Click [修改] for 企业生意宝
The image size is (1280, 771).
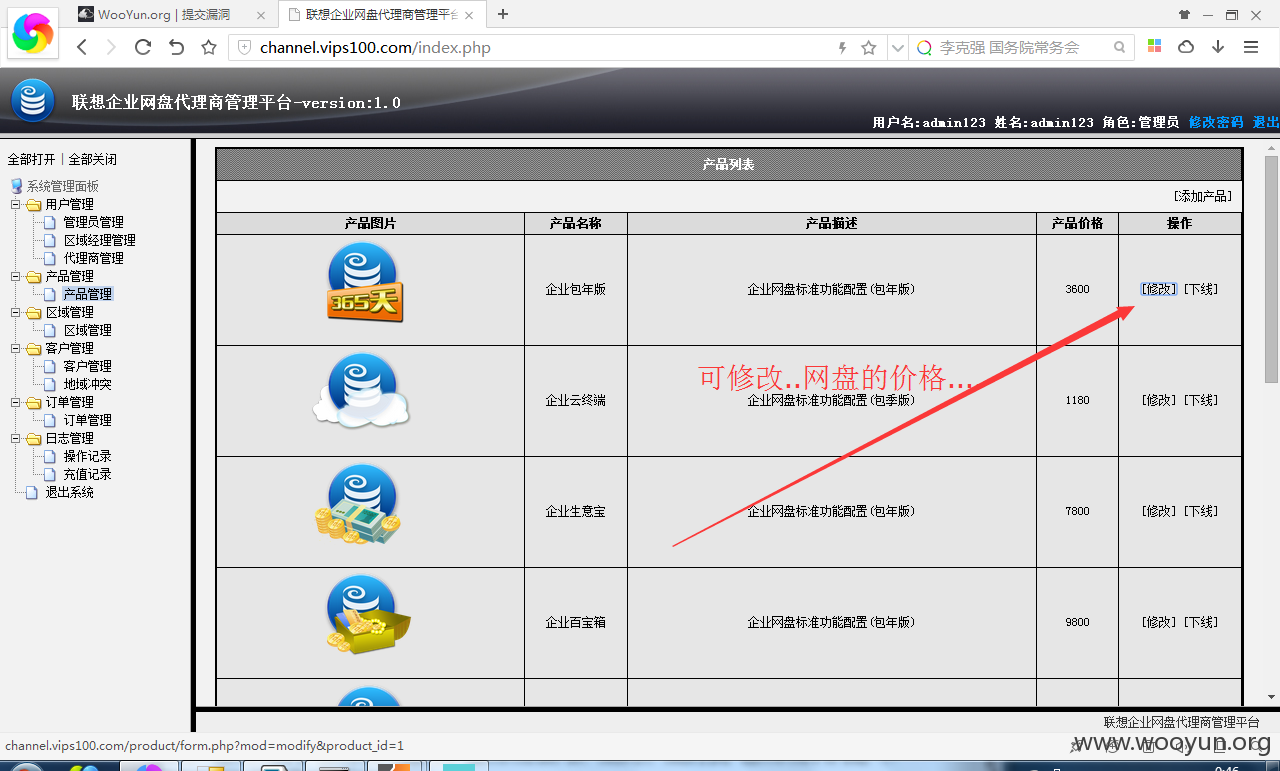[1160, 511]
